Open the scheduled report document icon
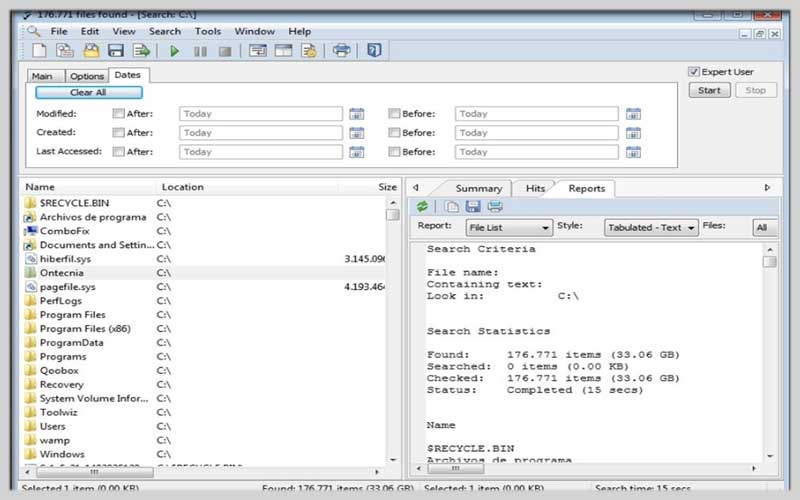 [309, 51]
